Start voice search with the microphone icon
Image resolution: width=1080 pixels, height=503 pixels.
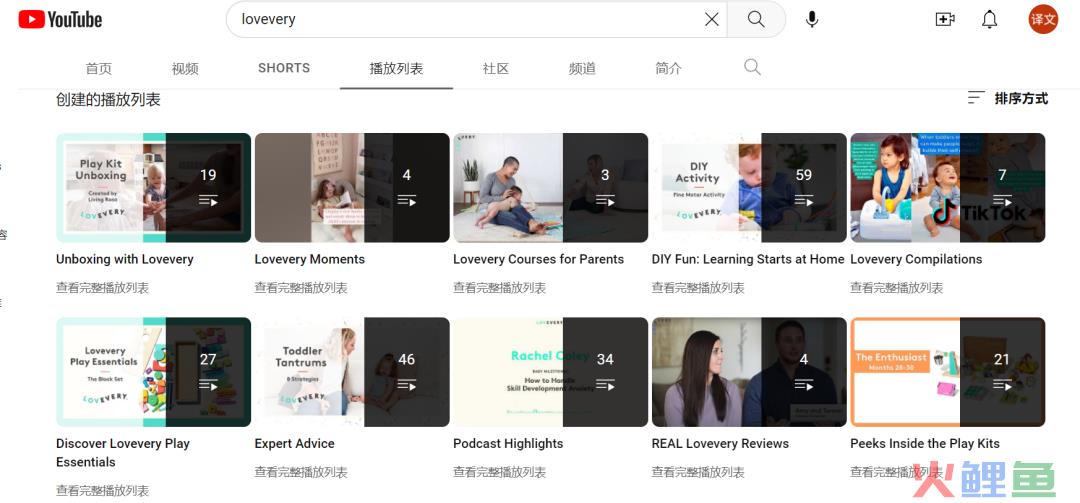pos(812,19)
